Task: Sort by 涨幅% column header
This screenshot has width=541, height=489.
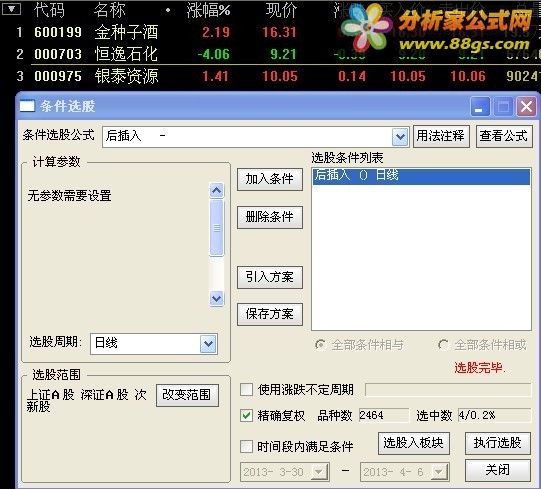Action: 208,10
